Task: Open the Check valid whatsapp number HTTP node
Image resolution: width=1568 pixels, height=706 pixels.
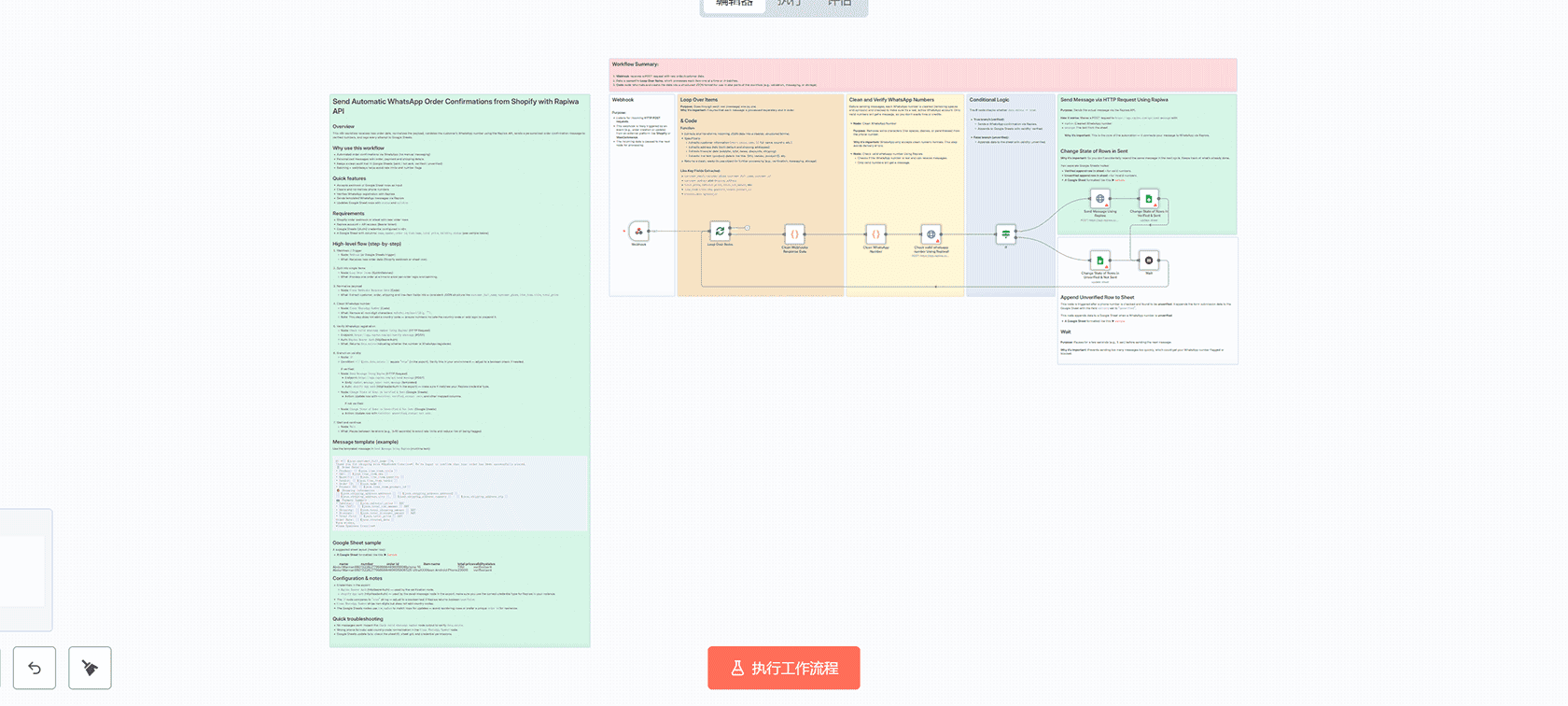Action: (931, 234)
